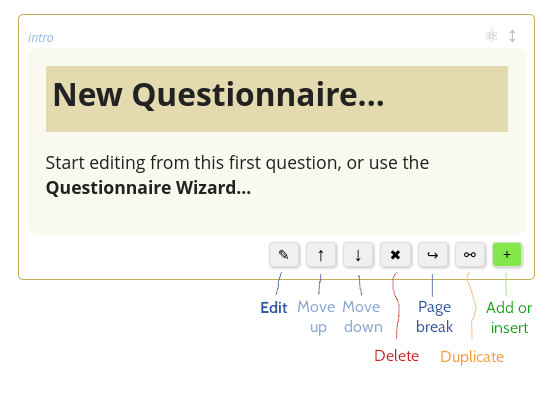Image resolution: width=550 pixels, height=397 pixels.
Task: Click the 'Move up' annotation label
Action: (316, 317)
